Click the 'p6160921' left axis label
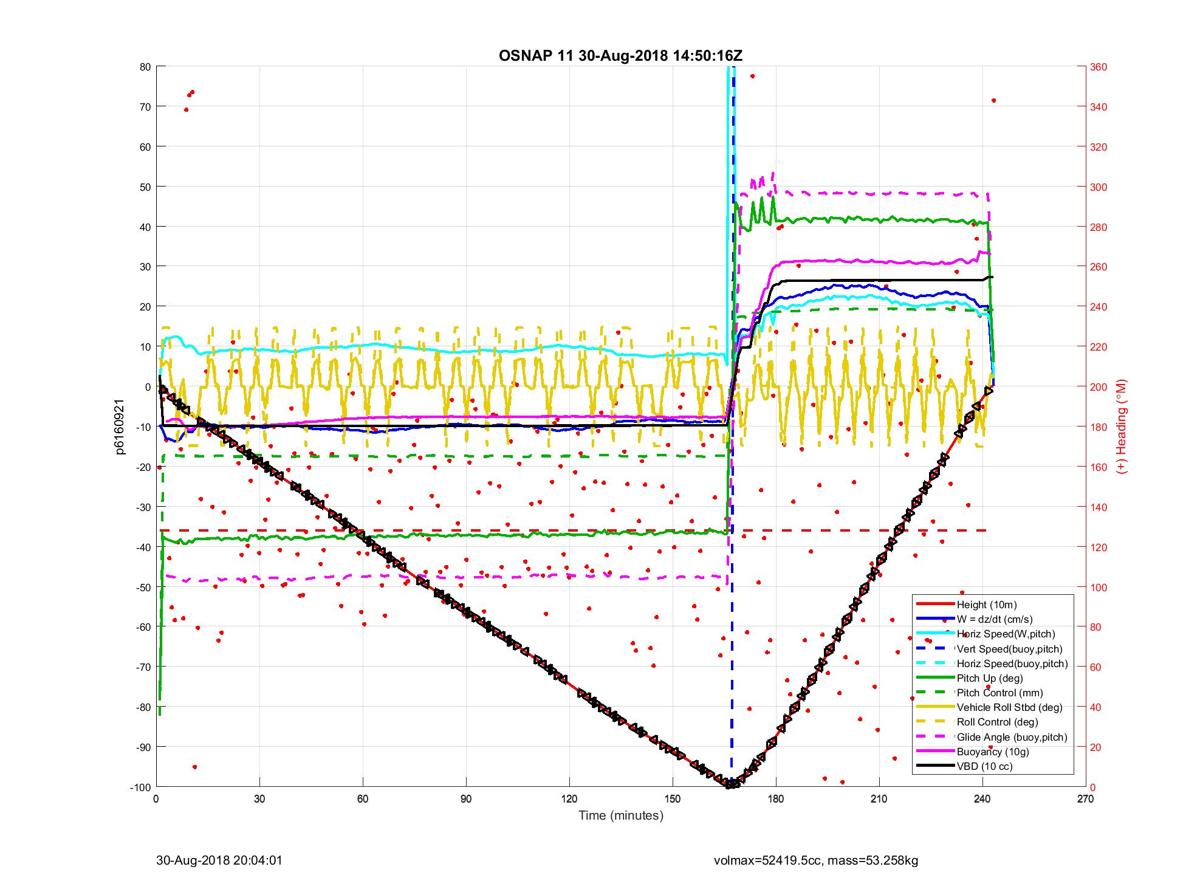The height and width of the screenshot is (885, 1200). tap(118, 427)
